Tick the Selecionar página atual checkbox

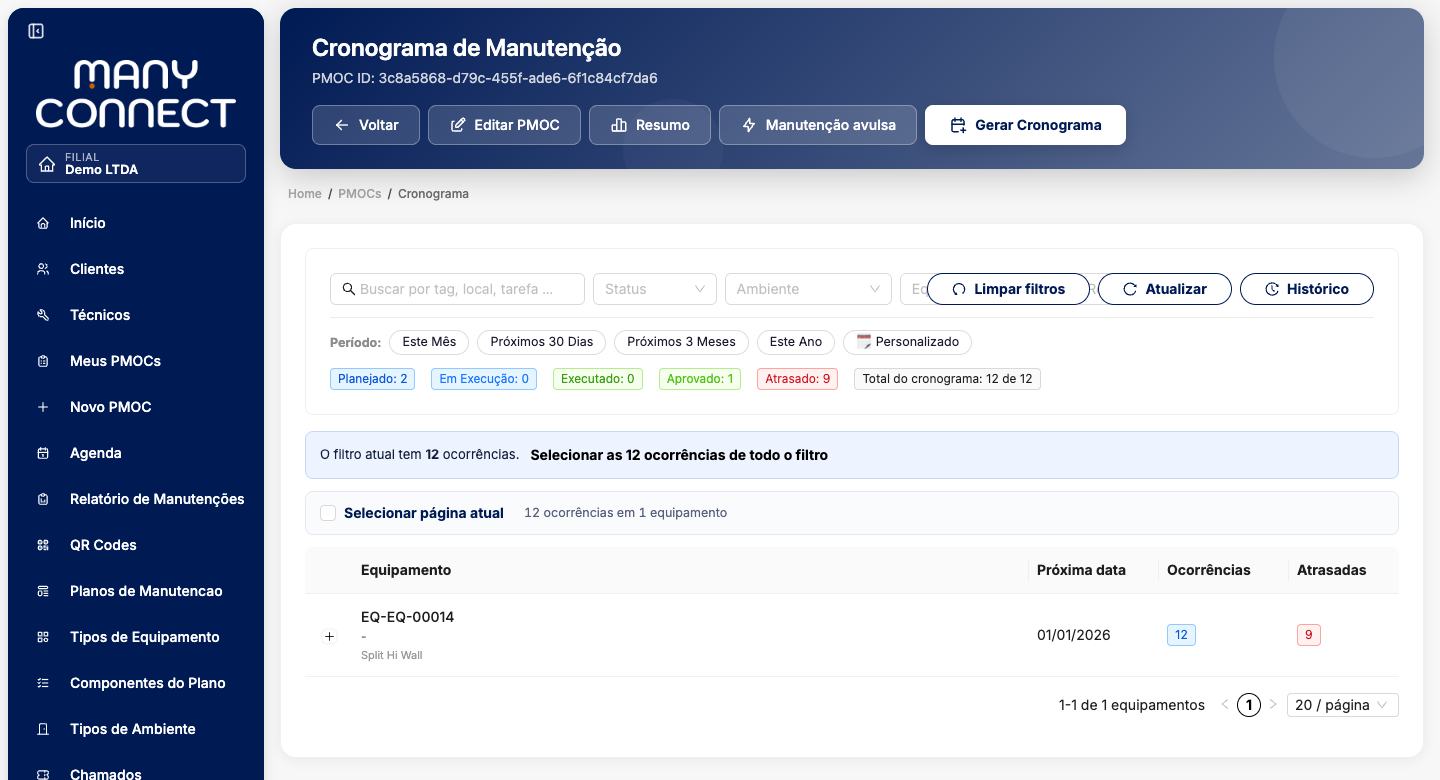[x=328, y=513]
